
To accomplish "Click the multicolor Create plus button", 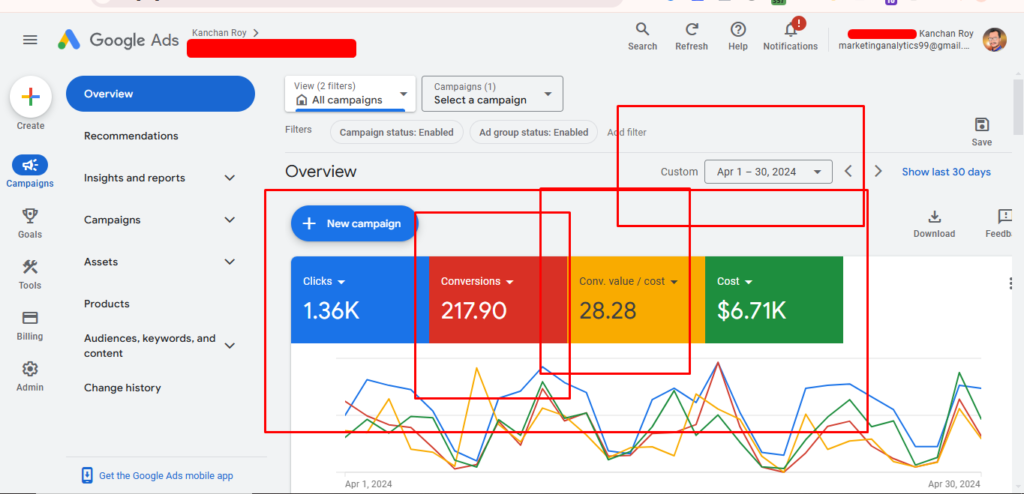I will tap(31, 97).
